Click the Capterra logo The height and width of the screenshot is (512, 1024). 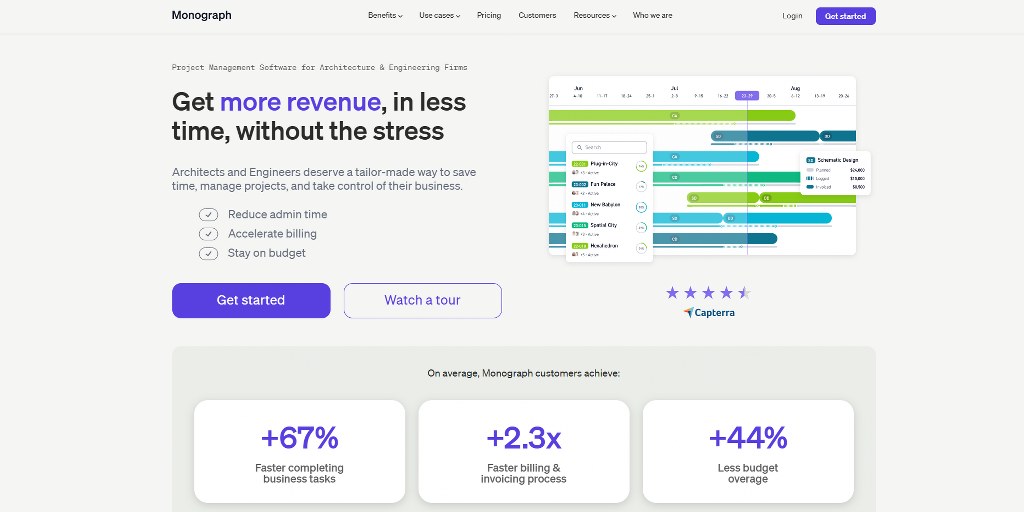[709, 313]
